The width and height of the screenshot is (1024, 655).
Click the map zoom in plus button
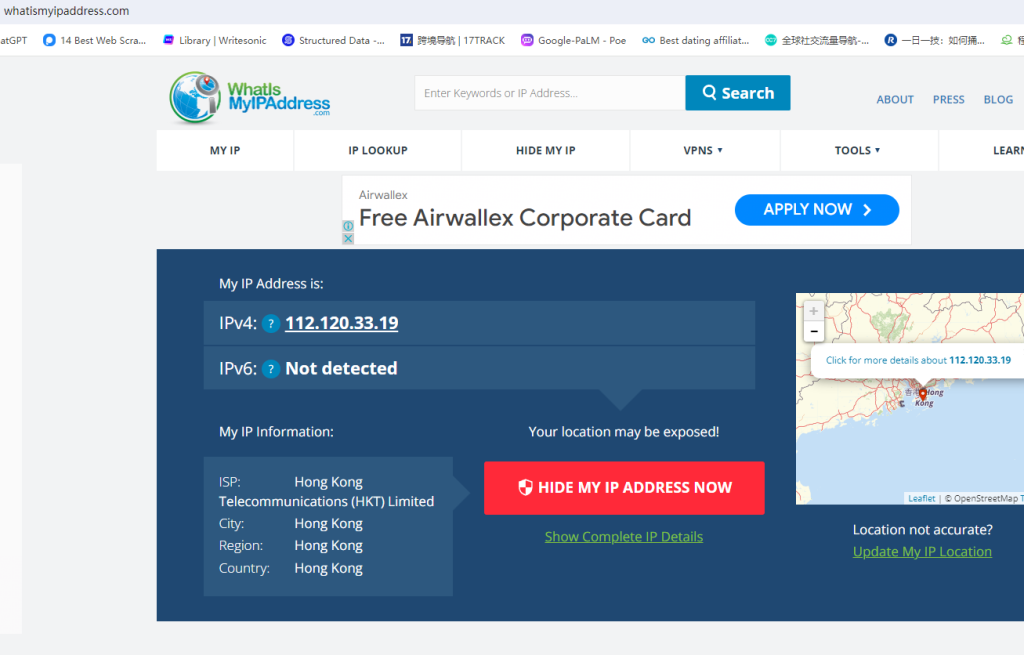[x=814, y=311]
